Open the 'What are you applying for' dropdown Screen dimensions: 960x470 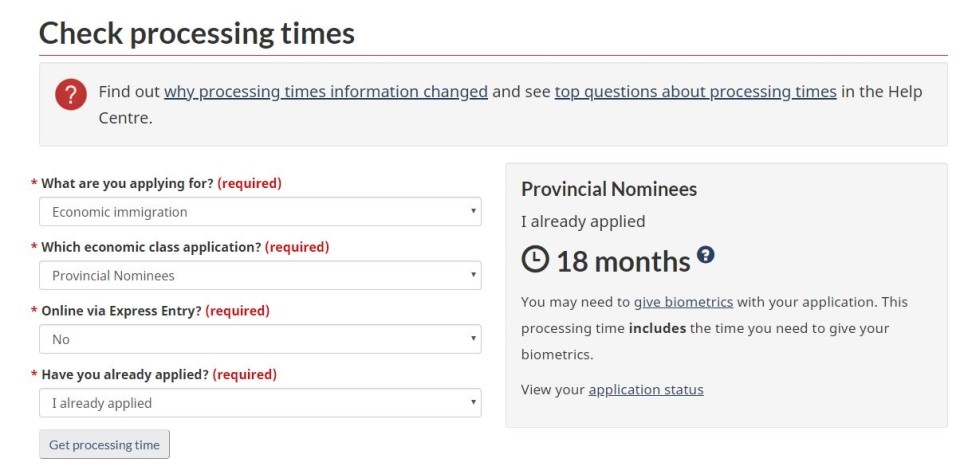pos(260,212)
